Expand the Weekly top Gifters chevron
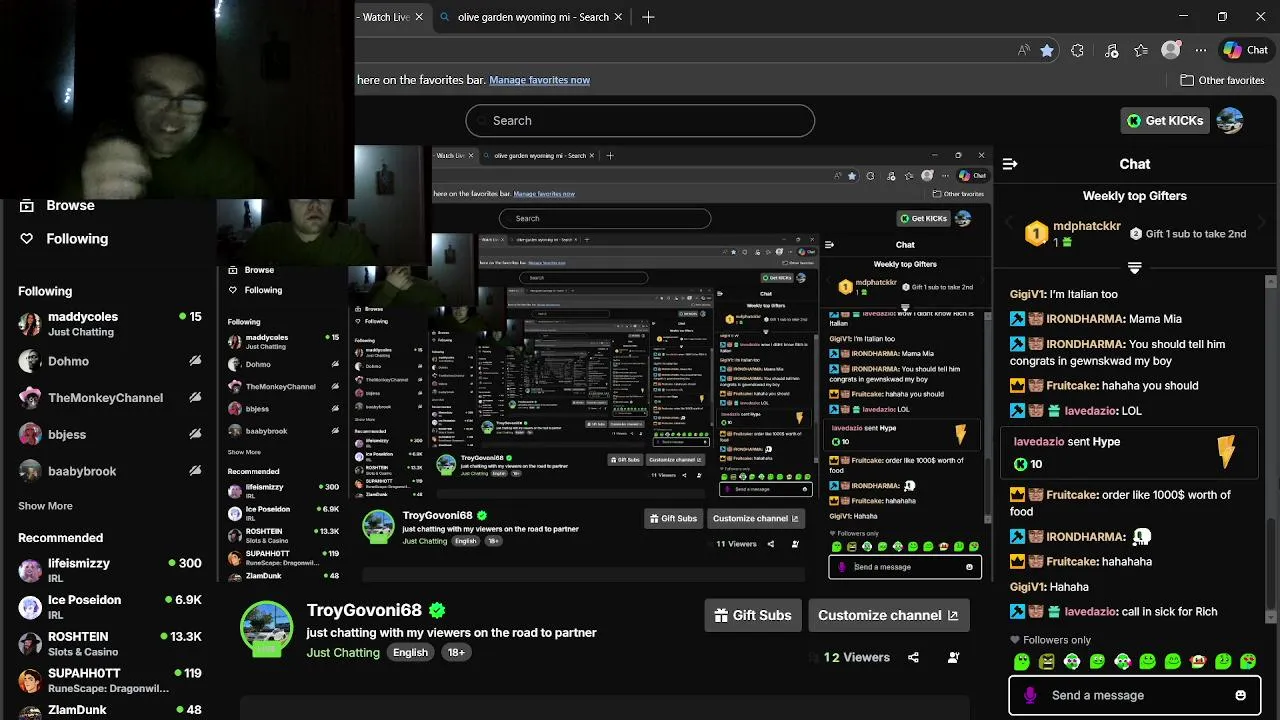Viewport: 1280px width, 720px height. point(1134,268)
